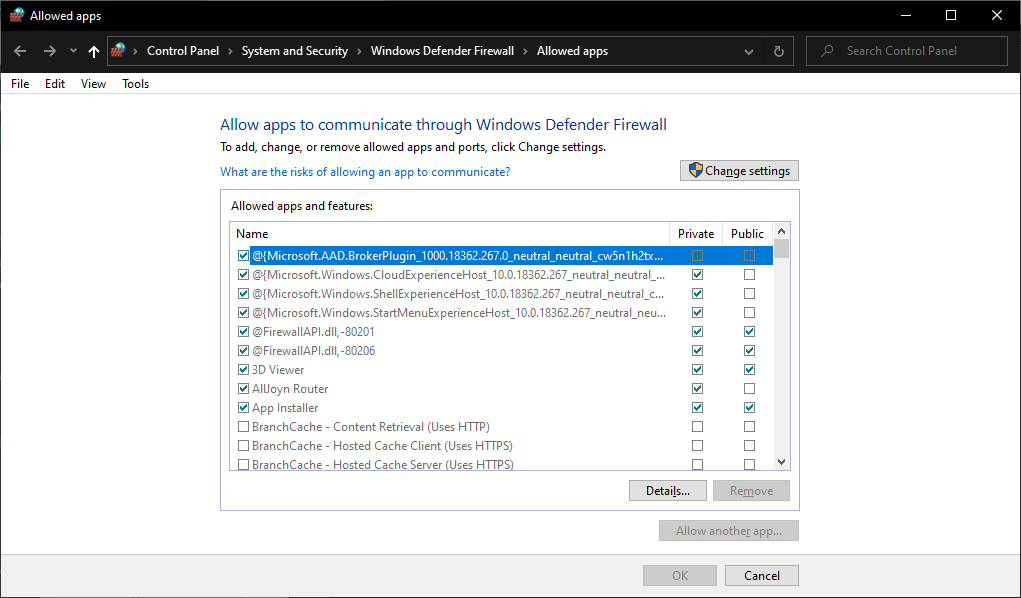Select BranchCache Hosted Cache Server row
Image resolution: width=1021 pixels, height=598 pixels.
(x=501, y=464)
